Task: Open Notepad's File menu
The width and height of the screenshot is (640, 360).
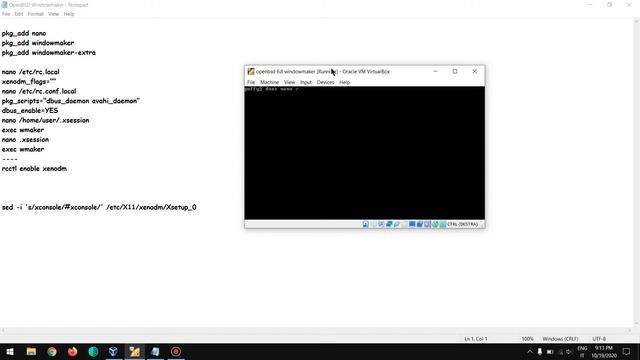Action: [6, 14]
